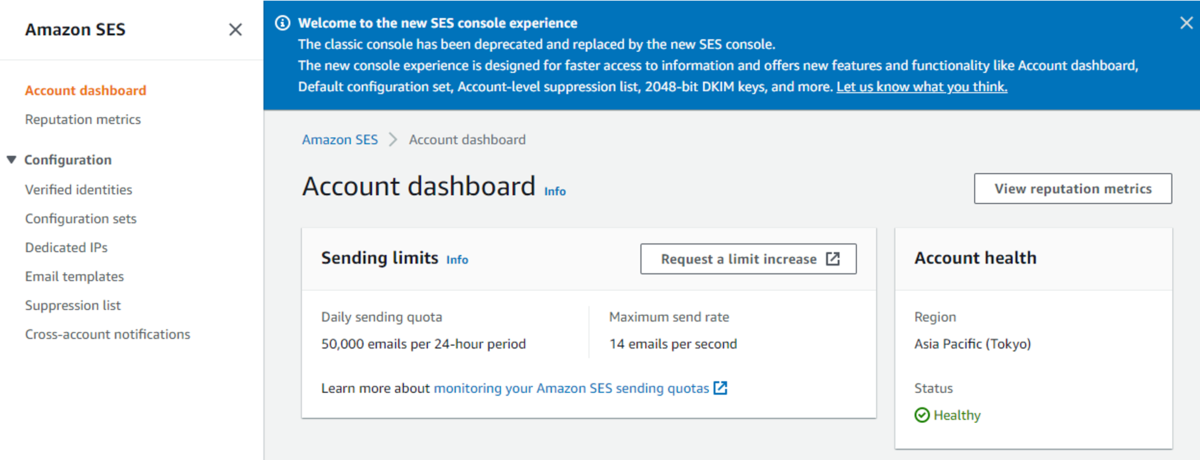Click the Amazon SES sidebar title

click(75, 30)
